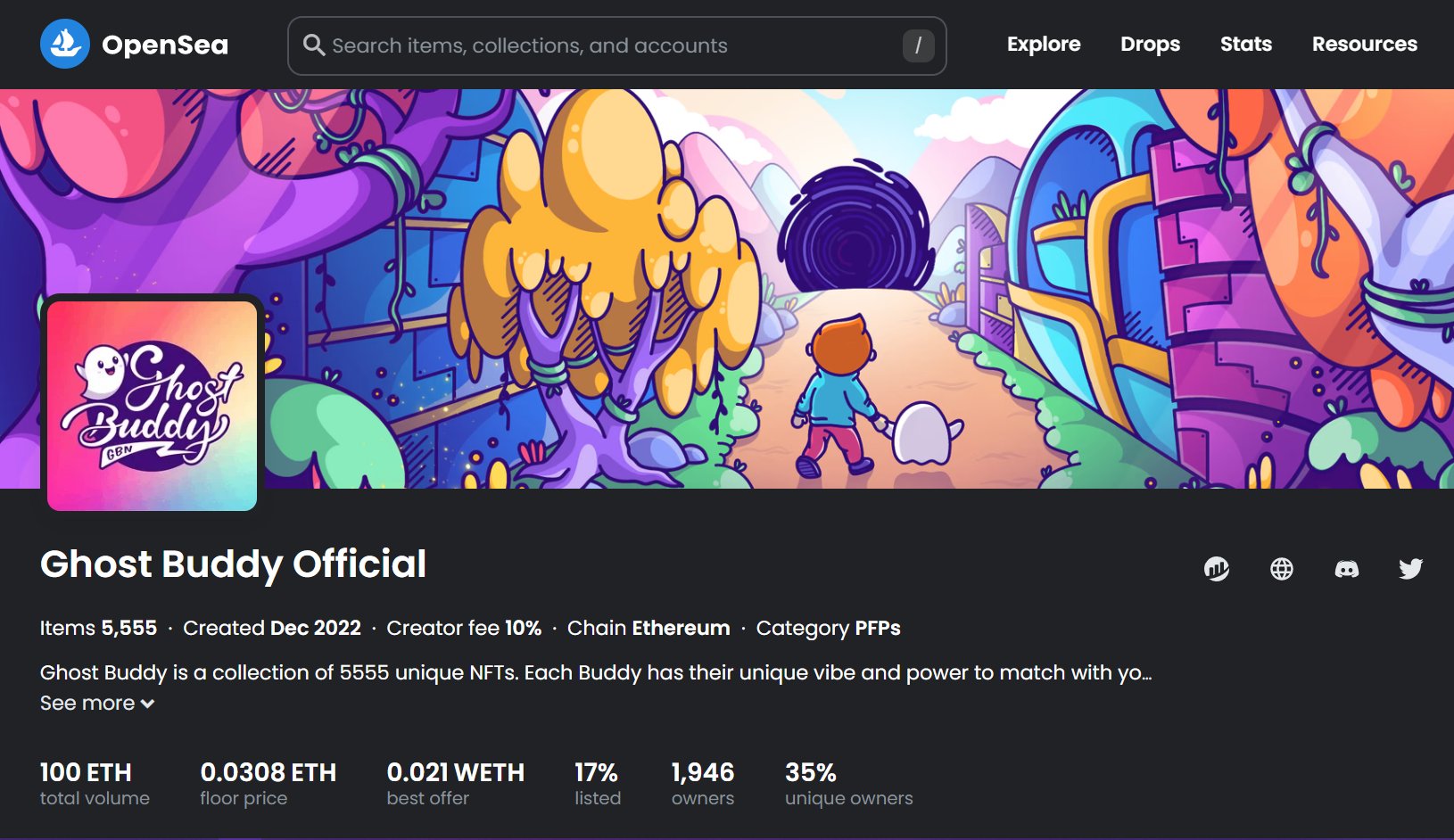Open the Resources menu
The image size is (1454, 840).
point(1365,44)
